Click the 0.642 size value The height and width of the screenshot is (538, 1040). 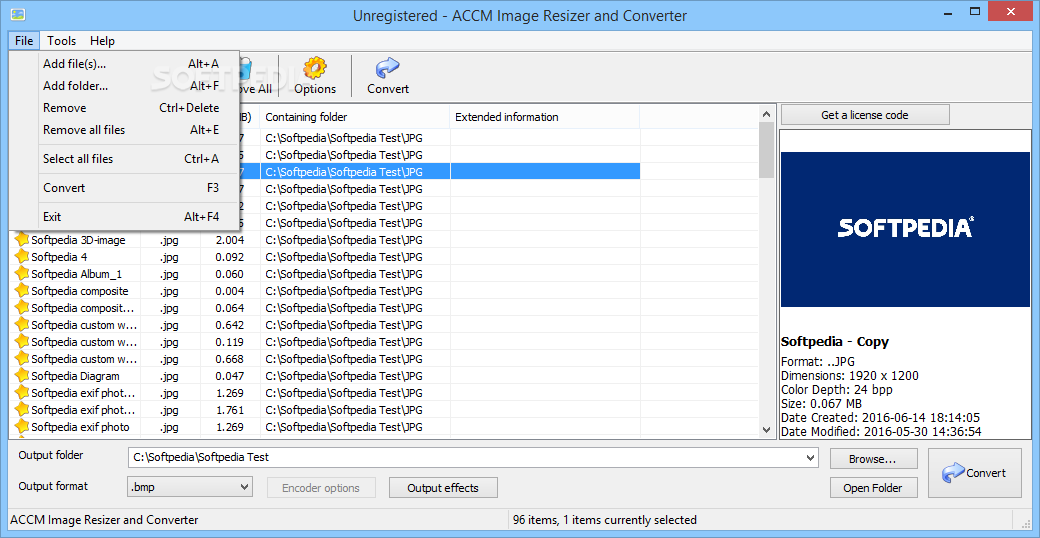(229, 325)
